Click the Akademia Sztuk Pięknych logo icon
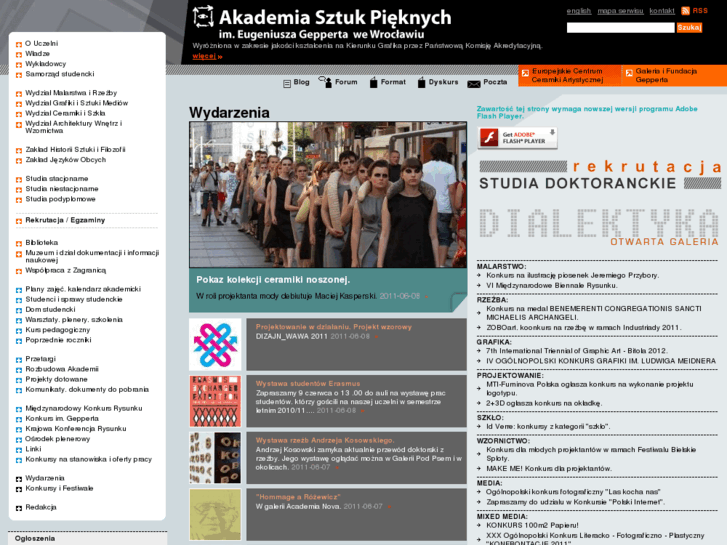The height and width of the screenshot is (545, 727). click(203, 16)
